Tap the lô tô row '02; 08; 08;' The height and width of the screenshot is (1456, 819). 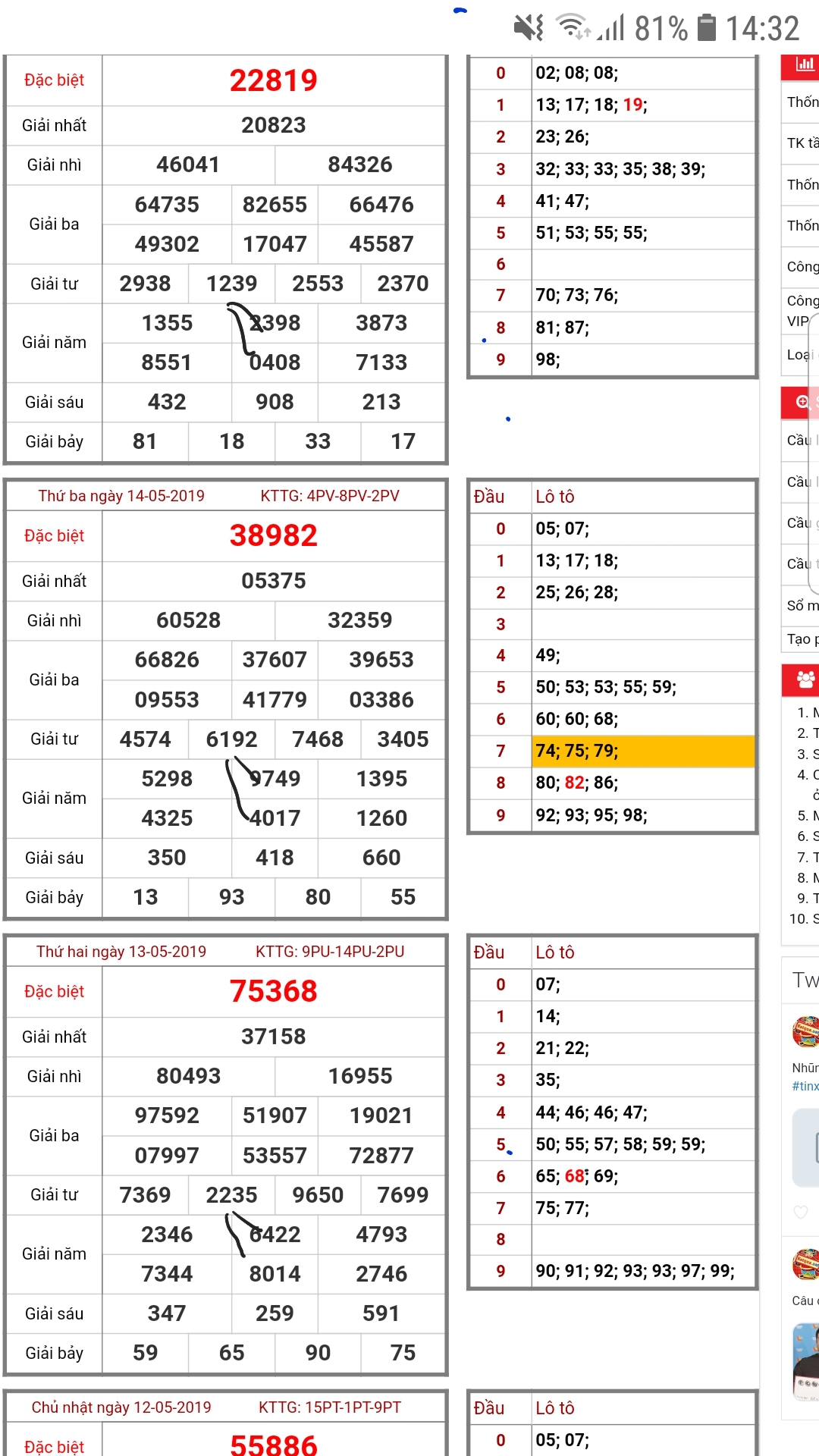(643, 73)
